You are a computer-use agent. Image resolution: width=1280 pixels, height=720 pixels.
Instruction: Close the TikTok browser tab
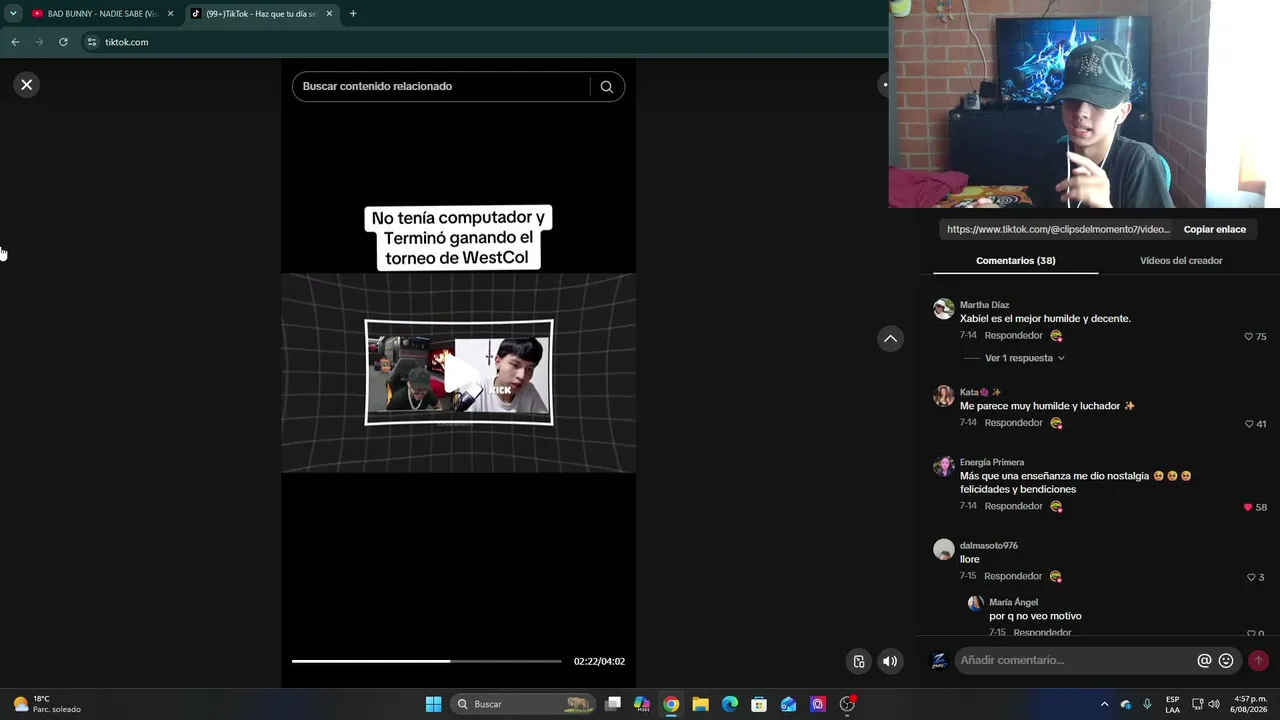(x=329, y=14)
